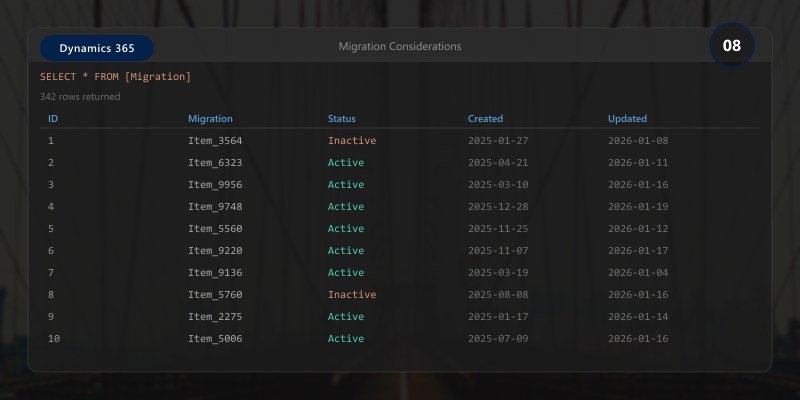Click created date 2025-01-27
This screenshot has width=800, height=400.
tap(498, 140)
